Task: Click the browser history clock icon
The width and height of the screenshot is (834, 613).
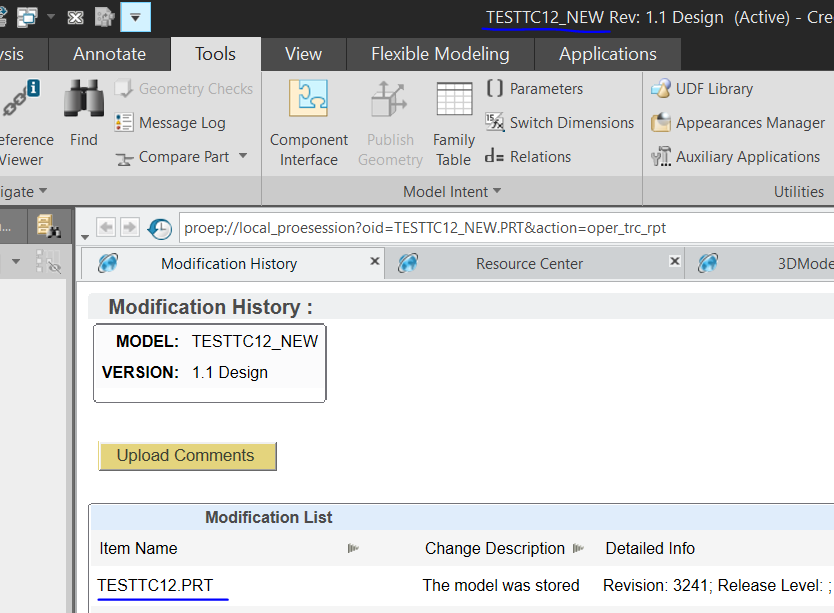Action: [159, 229]
